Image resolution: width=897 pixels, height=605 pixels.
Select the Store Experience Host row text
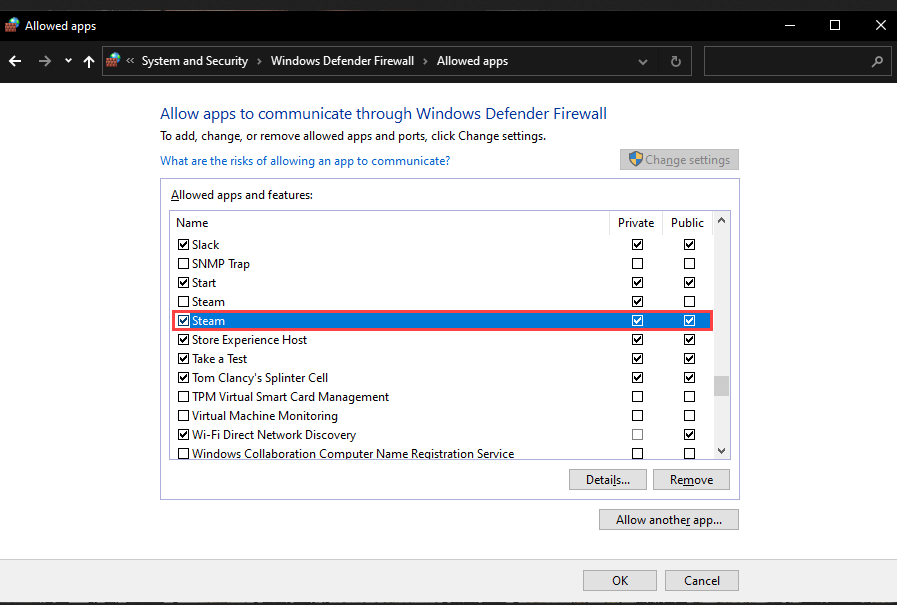tap(249, 340)
